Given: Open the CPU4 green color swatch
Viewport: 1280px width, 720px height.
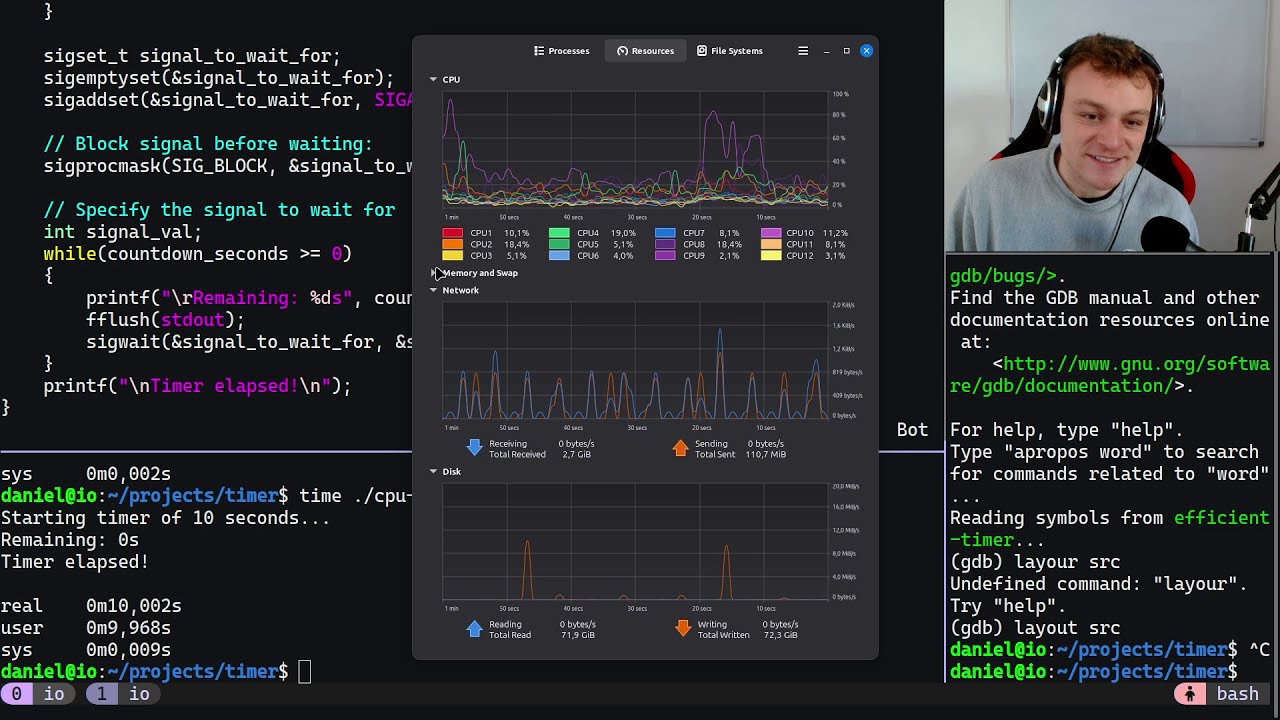Looking at the screenshot, I should 559,233.
